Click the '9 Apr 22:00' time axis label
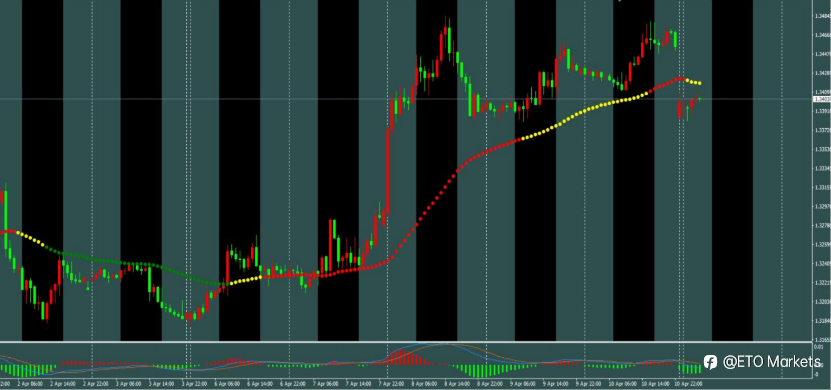The image size is (831, 390). coord(588,384)
